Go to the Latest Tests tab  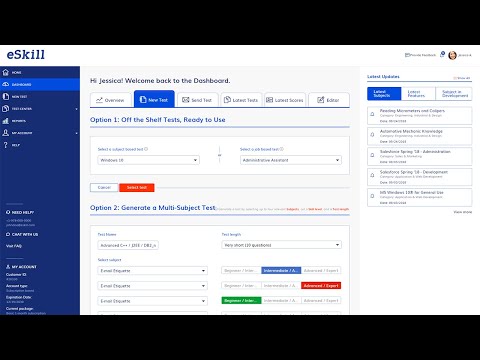coord(241,100)
